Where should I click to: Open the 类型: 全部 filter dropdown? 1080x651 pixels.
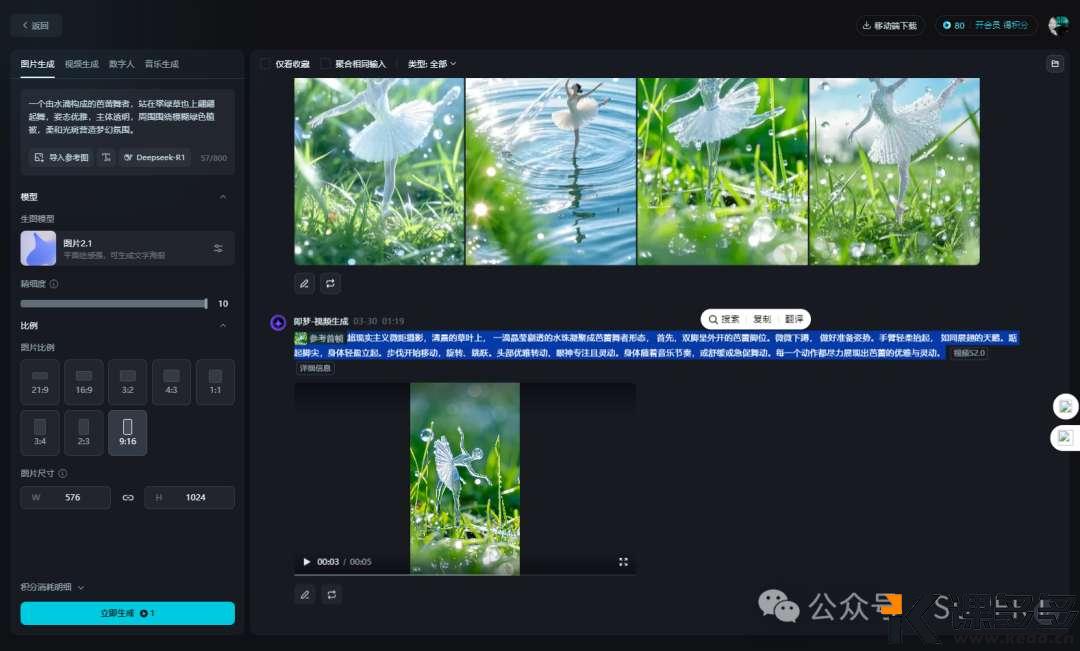pyautogui.click(x=432, y=64)
